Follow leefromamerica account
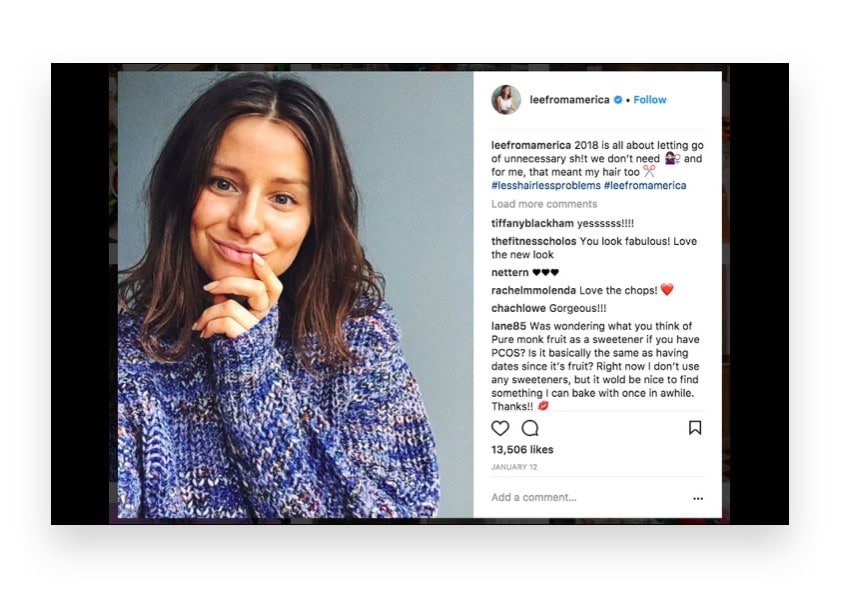 click(x=650, y=100)
